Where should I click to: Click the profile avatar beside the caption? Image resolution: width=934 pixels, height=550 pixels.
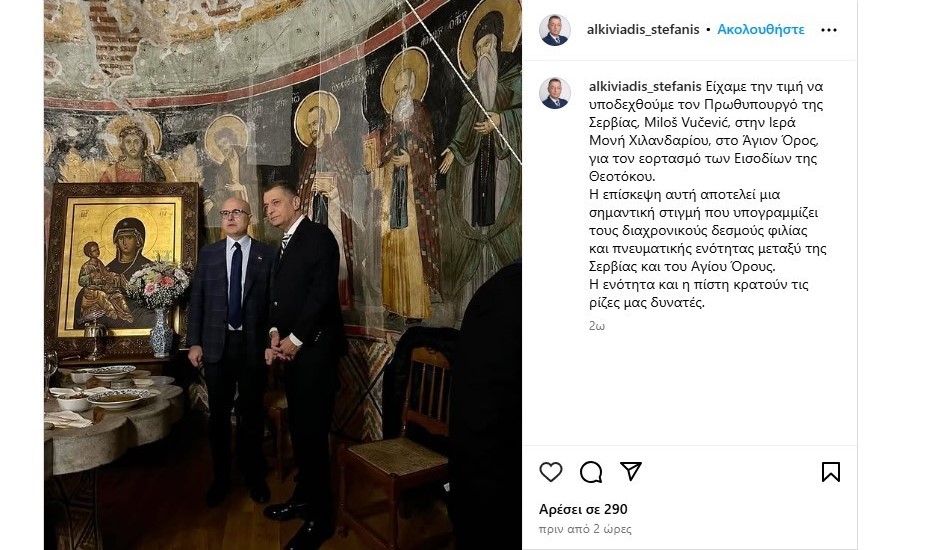(x=555, y=93)
